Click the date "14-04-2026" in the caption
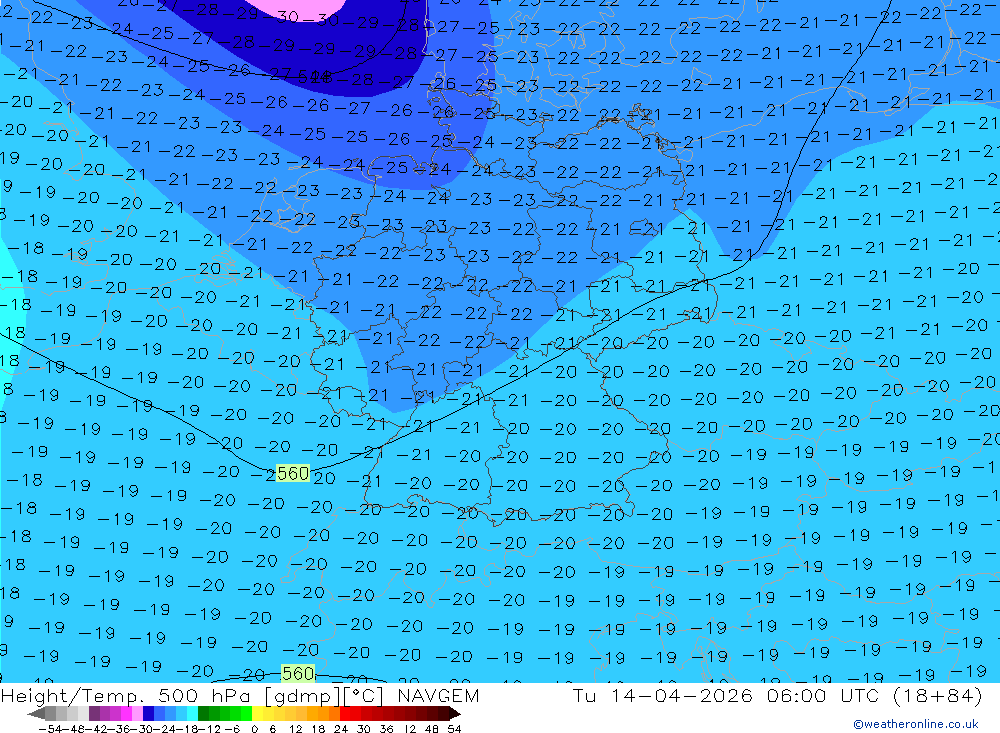Viewport: 1000px width, 733px height. click(x=682, y=695)
